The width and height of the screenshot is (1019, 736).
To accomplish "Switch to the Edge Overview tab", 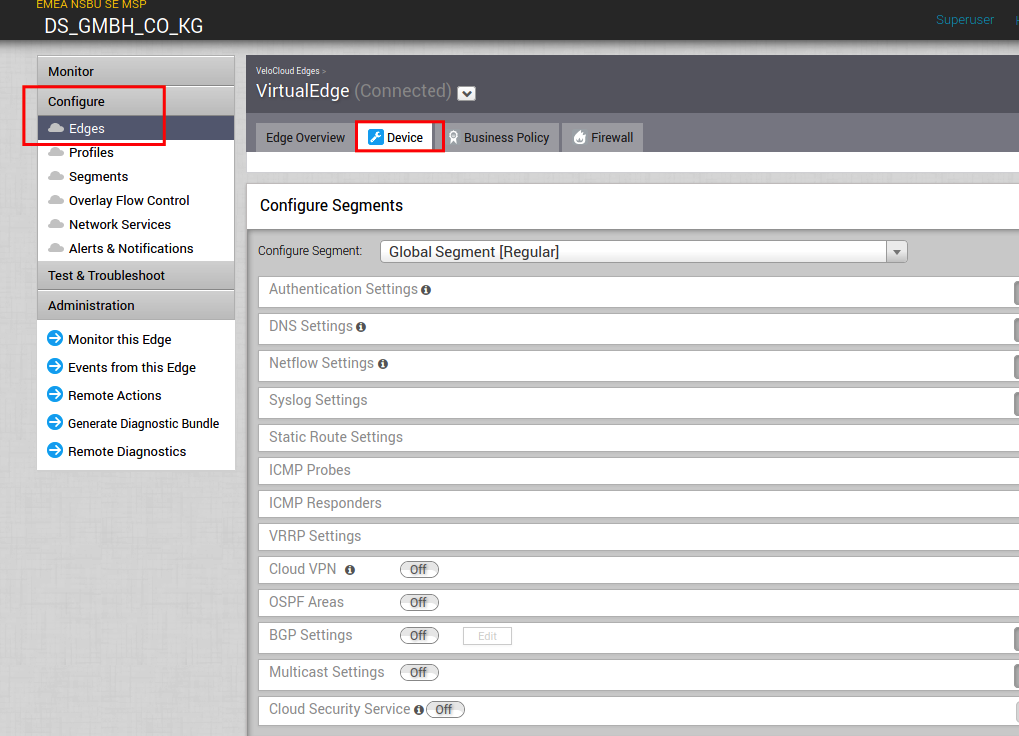I will tap(304, 137).
